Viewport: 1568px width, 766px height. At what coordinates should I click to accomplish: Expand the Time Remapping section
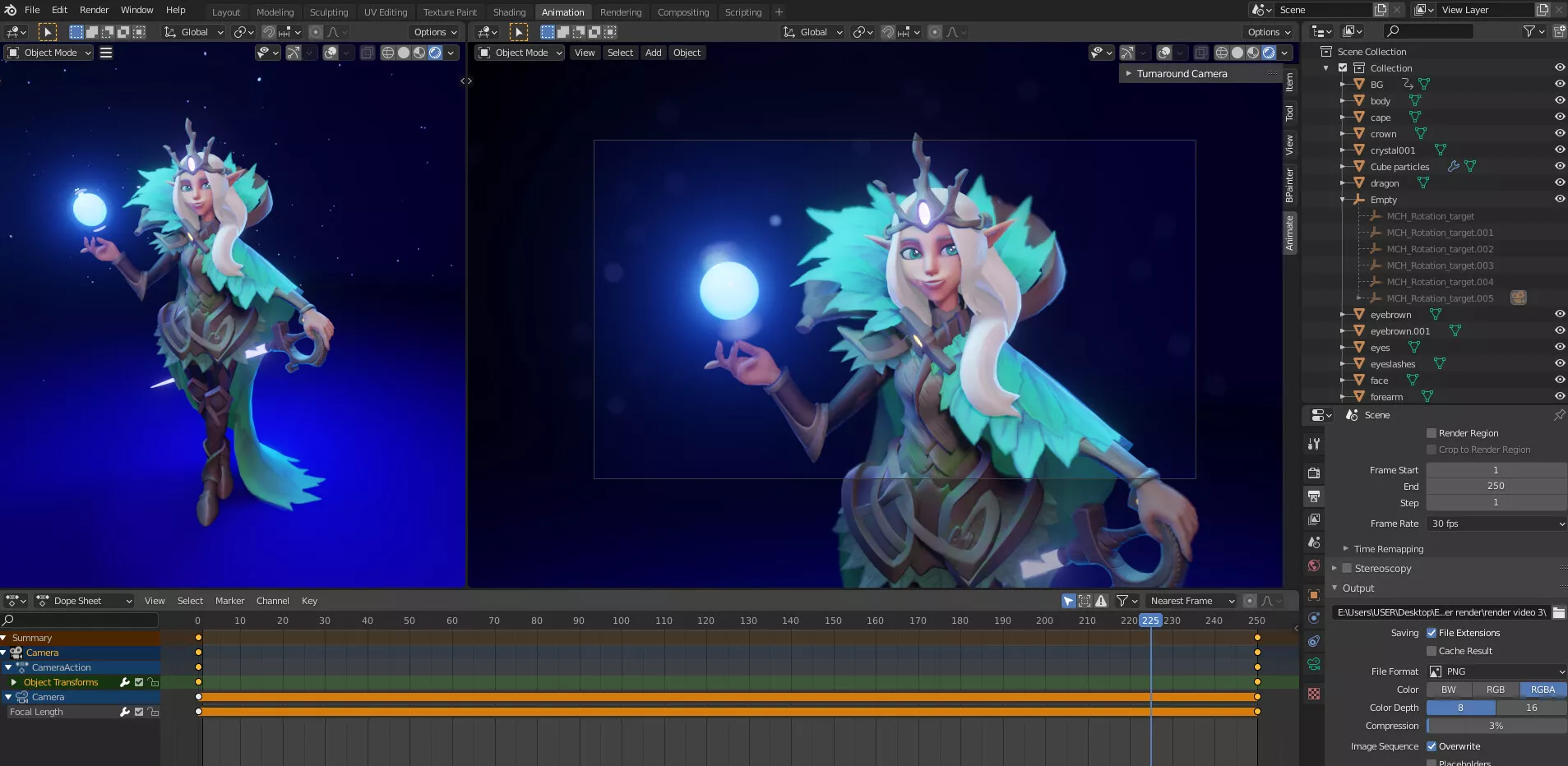click(1388, 549)
